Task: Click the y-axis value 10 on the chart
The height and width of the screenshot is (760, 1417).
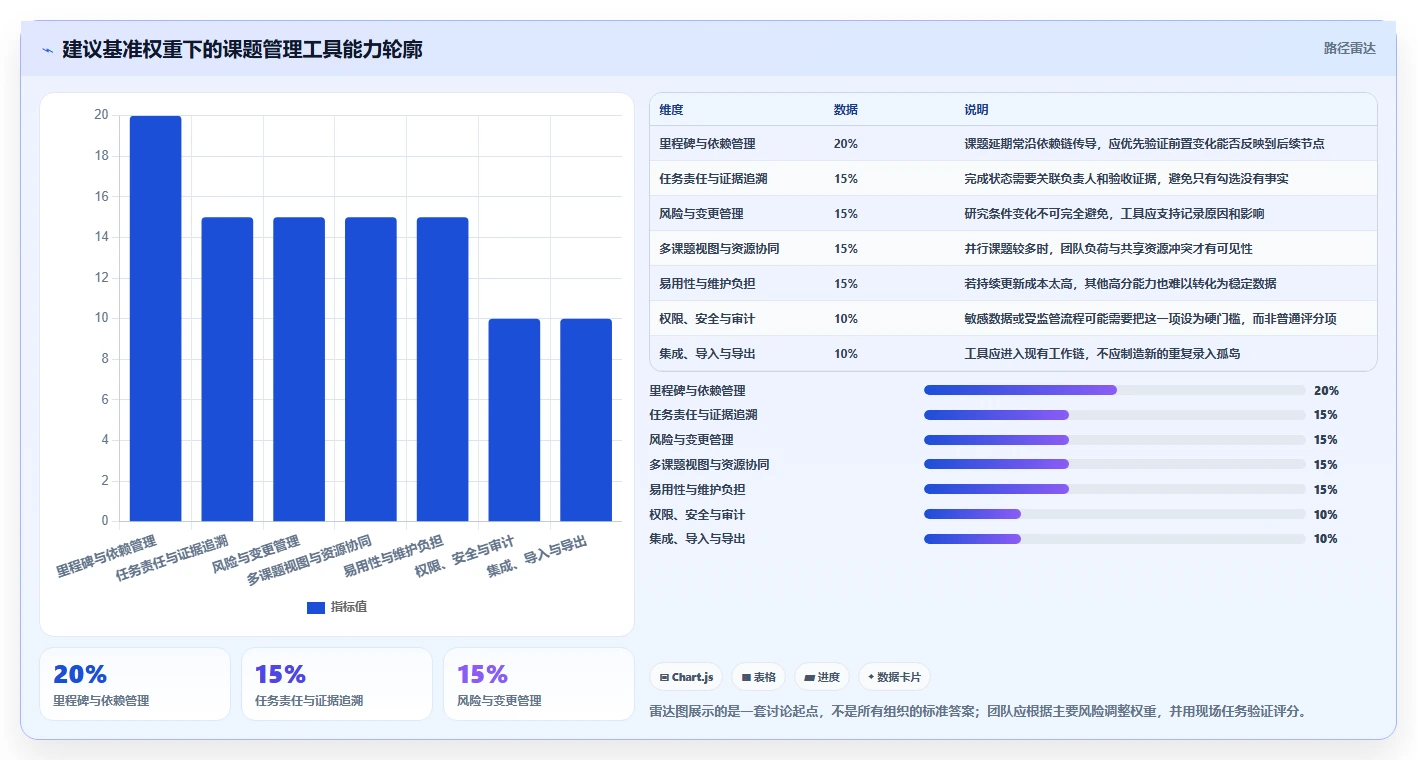Action: [101, 318]
